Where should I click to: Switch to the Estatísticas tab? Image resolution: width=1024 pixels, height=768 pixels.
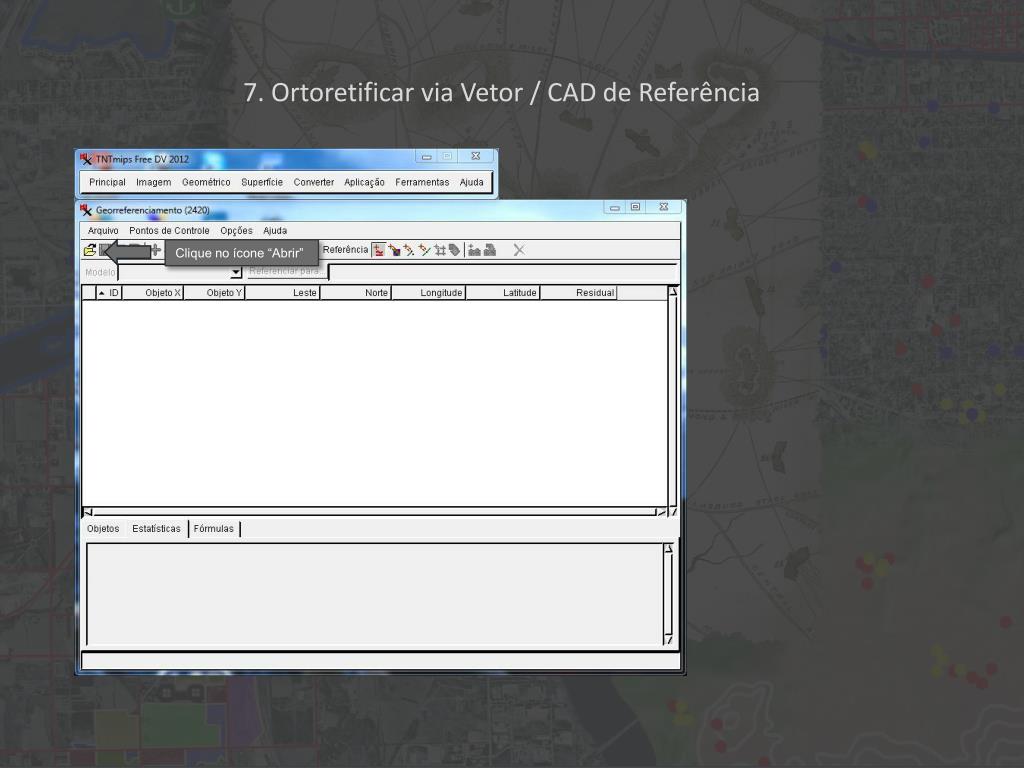tap(156, 529)
